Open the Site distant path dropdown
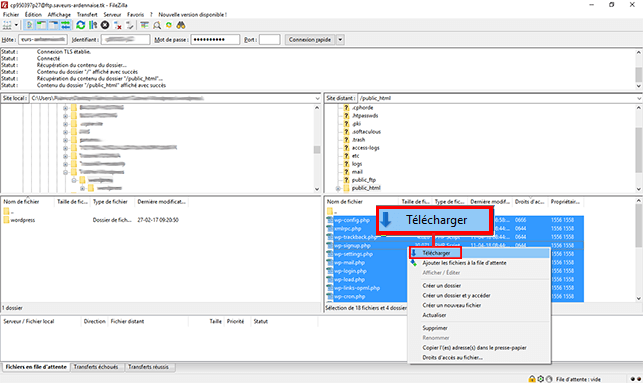This screenshot has height=383, width=643. point(639,98)
